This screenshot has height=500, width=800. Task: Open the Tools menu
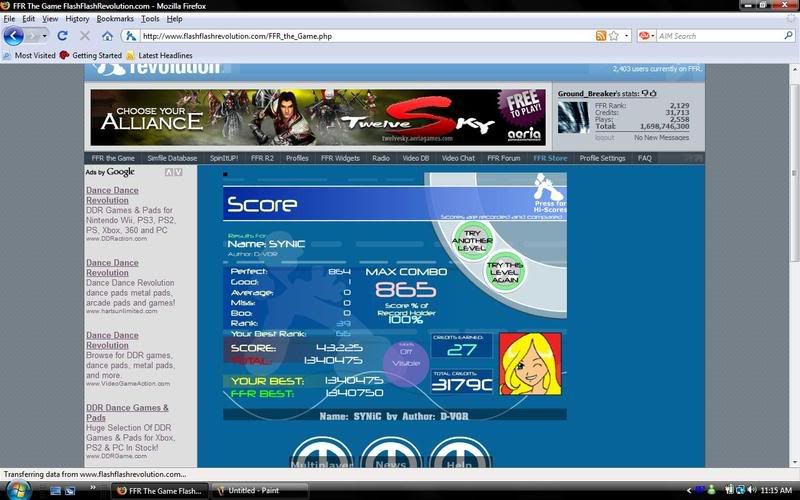pyautogui.click(x=150, y=19)
